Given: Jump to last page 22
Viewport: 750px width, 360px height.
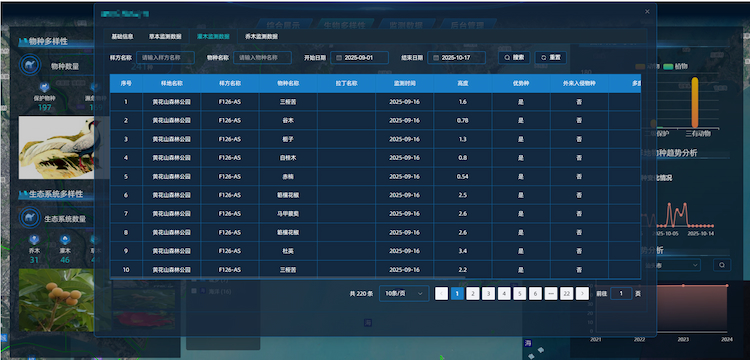Looking at the screenshot, I should pos(566,294).
